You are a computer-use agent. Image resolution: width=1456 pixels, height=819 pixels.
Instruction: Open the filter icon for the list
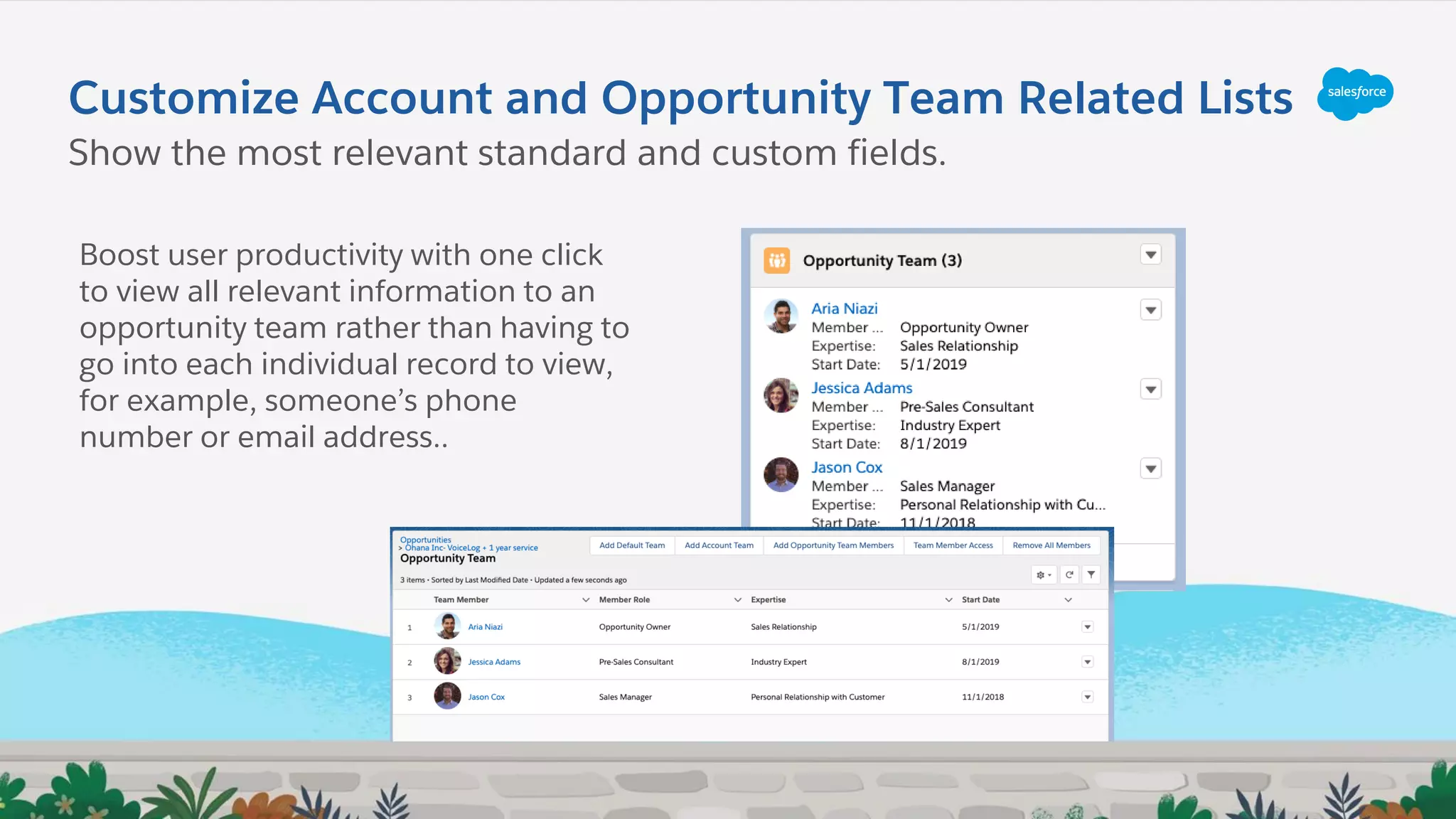coord(1091,574)
